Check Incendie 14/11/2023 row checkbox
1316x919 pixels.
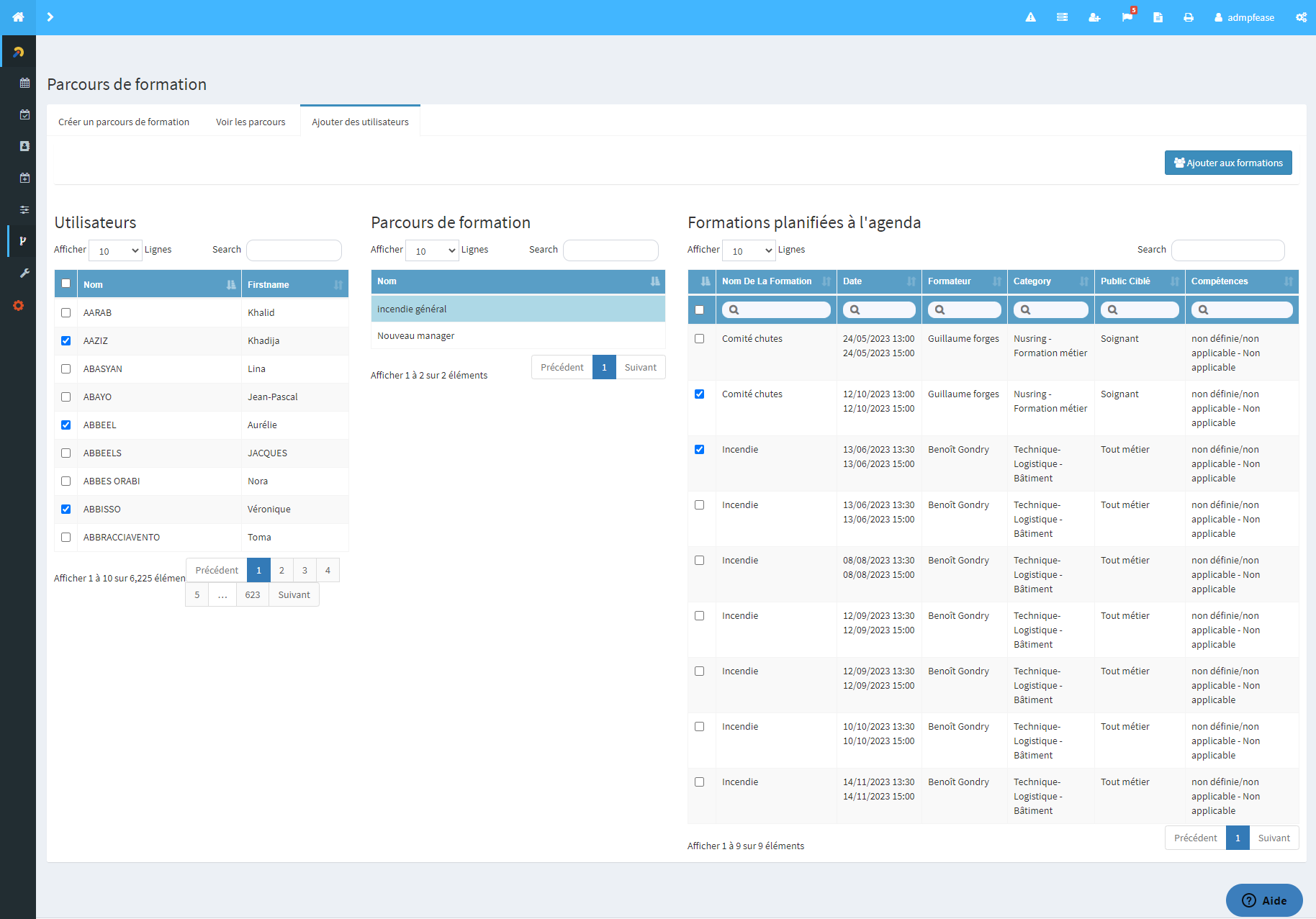[x=700, y=782]
